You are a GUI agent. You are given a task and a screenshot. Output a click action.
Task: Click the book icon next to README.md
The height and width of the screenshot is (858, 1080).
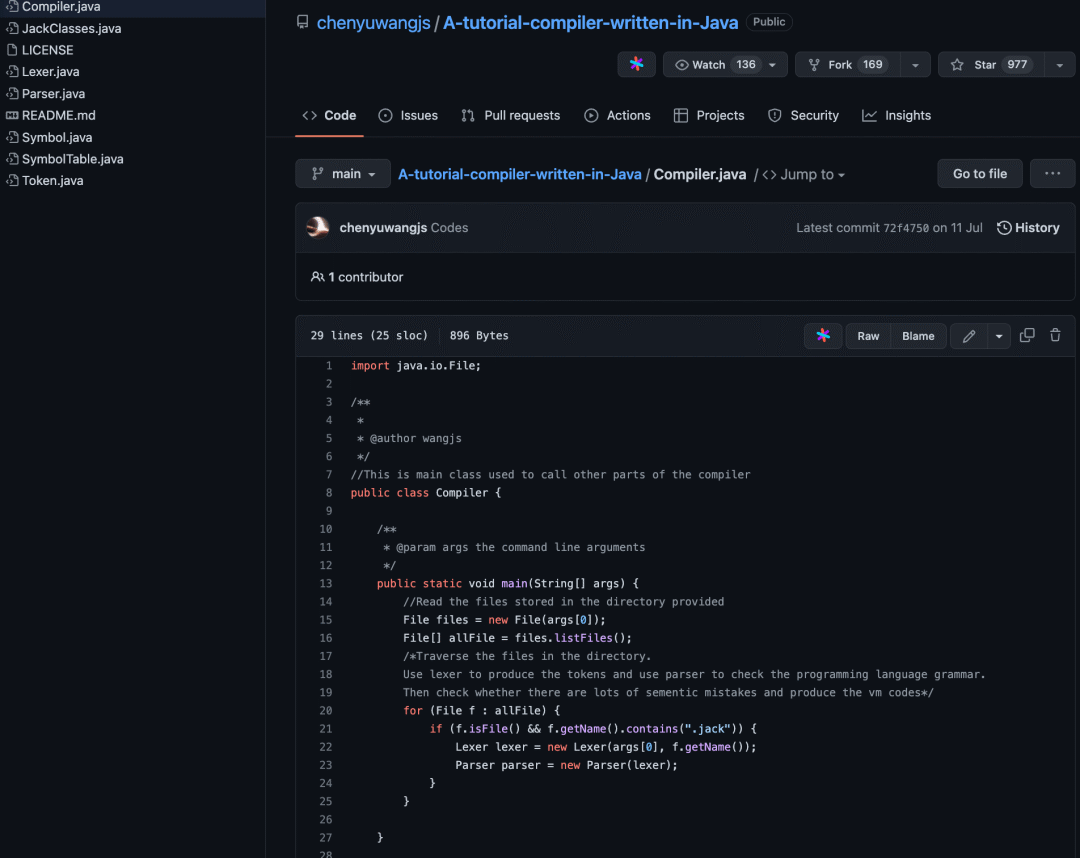tap(12, 116)
